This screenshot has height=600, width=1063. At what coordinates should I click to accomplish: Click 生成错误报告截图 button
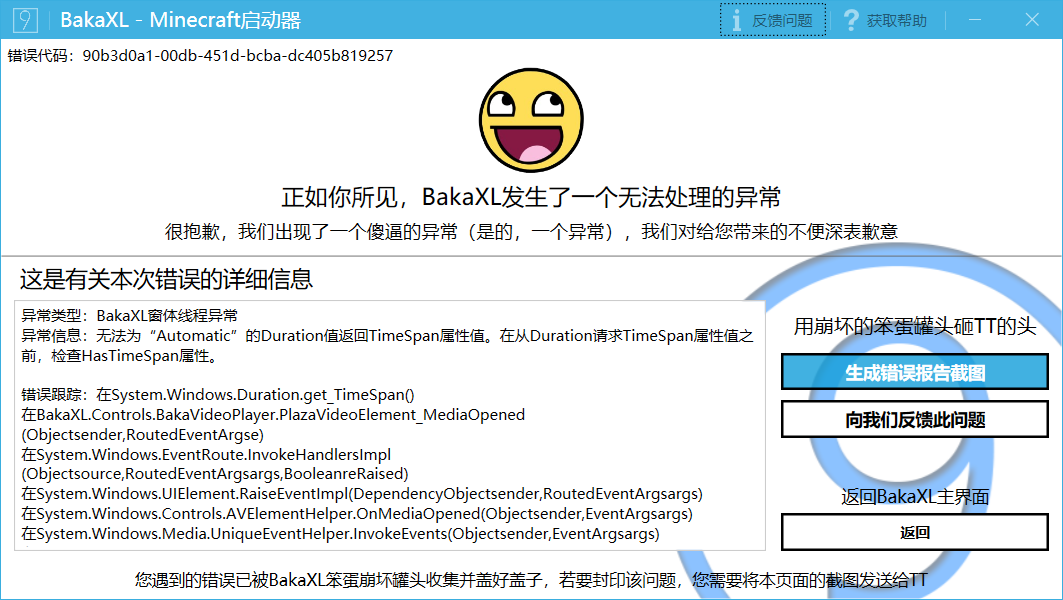click(915, 372)
